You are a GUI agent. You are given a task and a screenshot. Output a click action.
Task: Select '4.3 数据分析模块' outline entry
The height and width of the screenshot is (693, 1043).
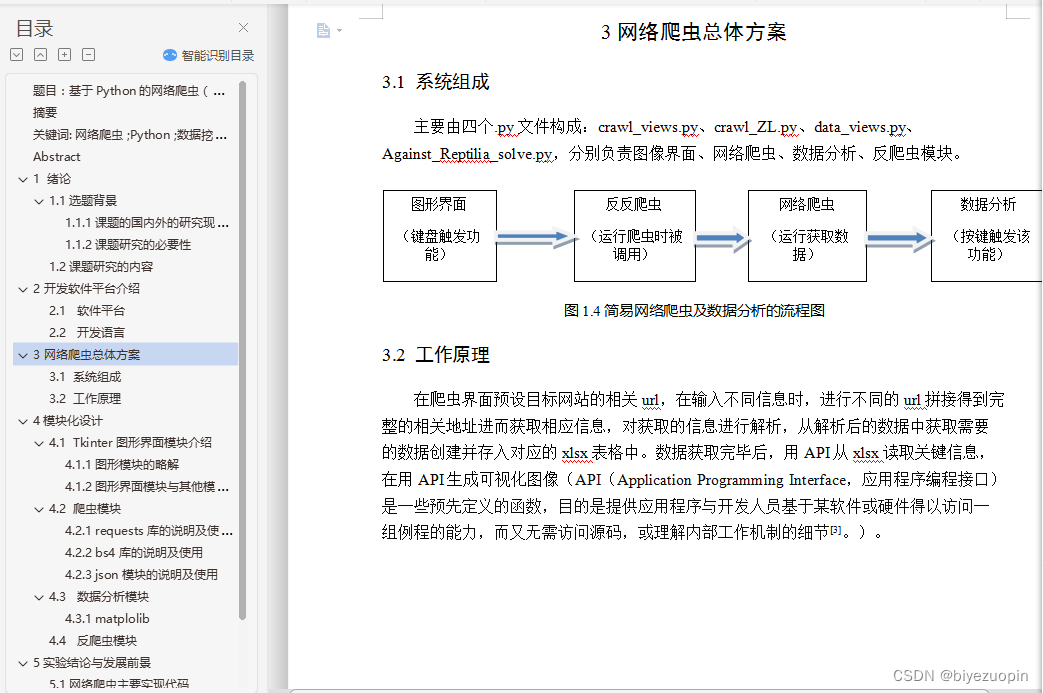(x=99, y=597)
